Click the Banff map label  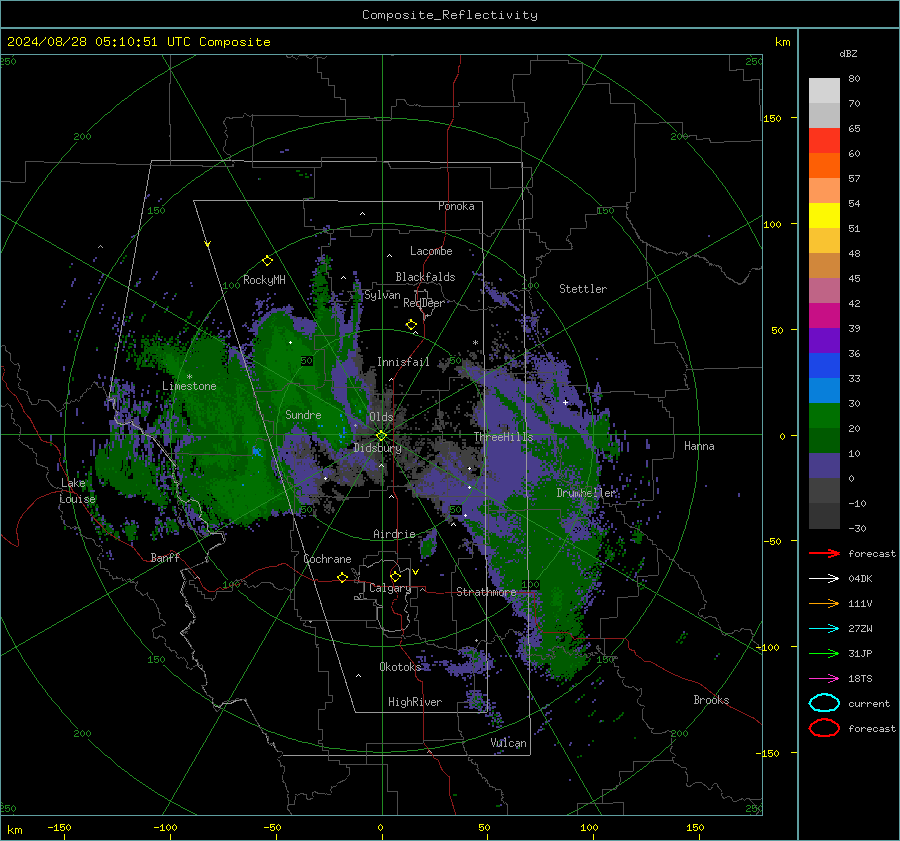tap(165, 557)
